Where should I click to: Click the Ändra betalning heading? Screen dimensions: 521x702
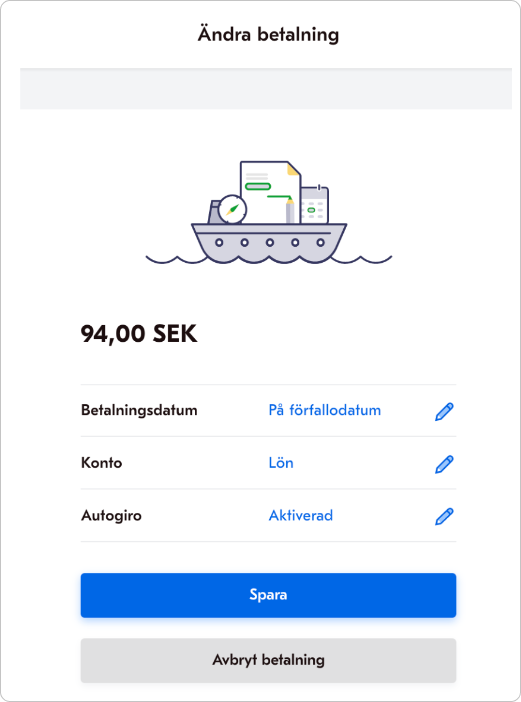point(269,34)
